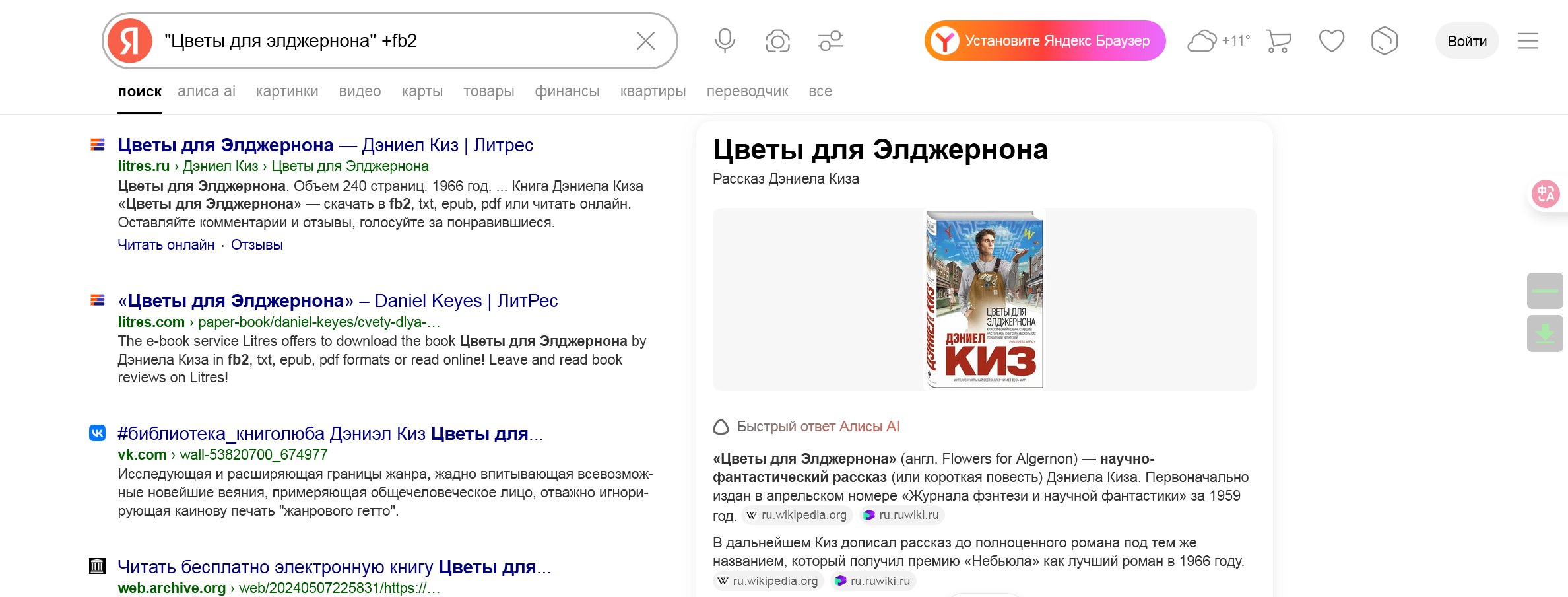Open the first ru.wikipedia.org source chip
The height and width of the screenshot is (597, 1568).
797,515
